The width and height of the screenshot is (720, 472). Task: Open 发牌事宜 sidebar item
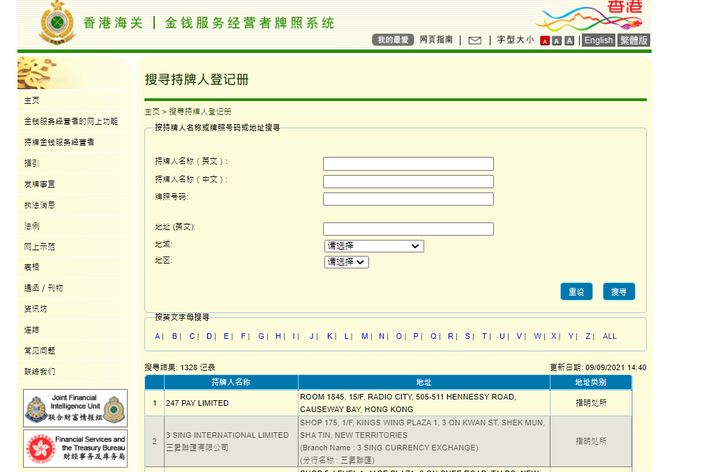[x=39, y=184]
